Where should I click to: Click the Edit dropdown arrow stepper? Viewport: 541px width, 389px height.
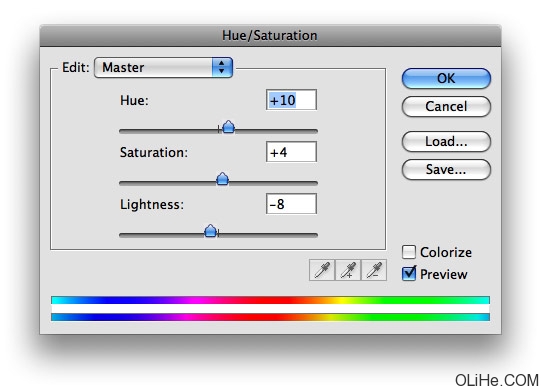click(x=222, y=67)
